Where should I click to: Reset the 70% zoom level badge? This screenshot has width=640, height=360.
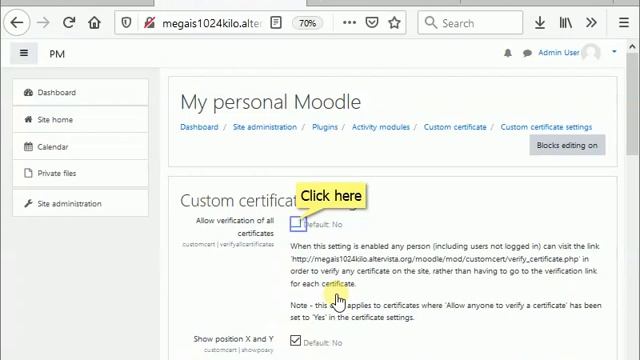click(307, 23)
